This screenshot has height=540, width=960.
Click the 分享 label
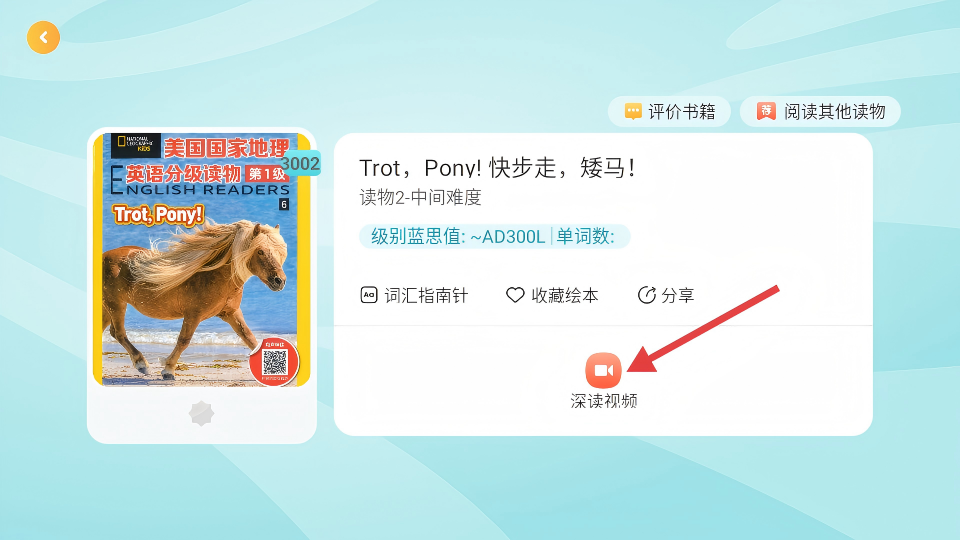click(x=678, y=296)
